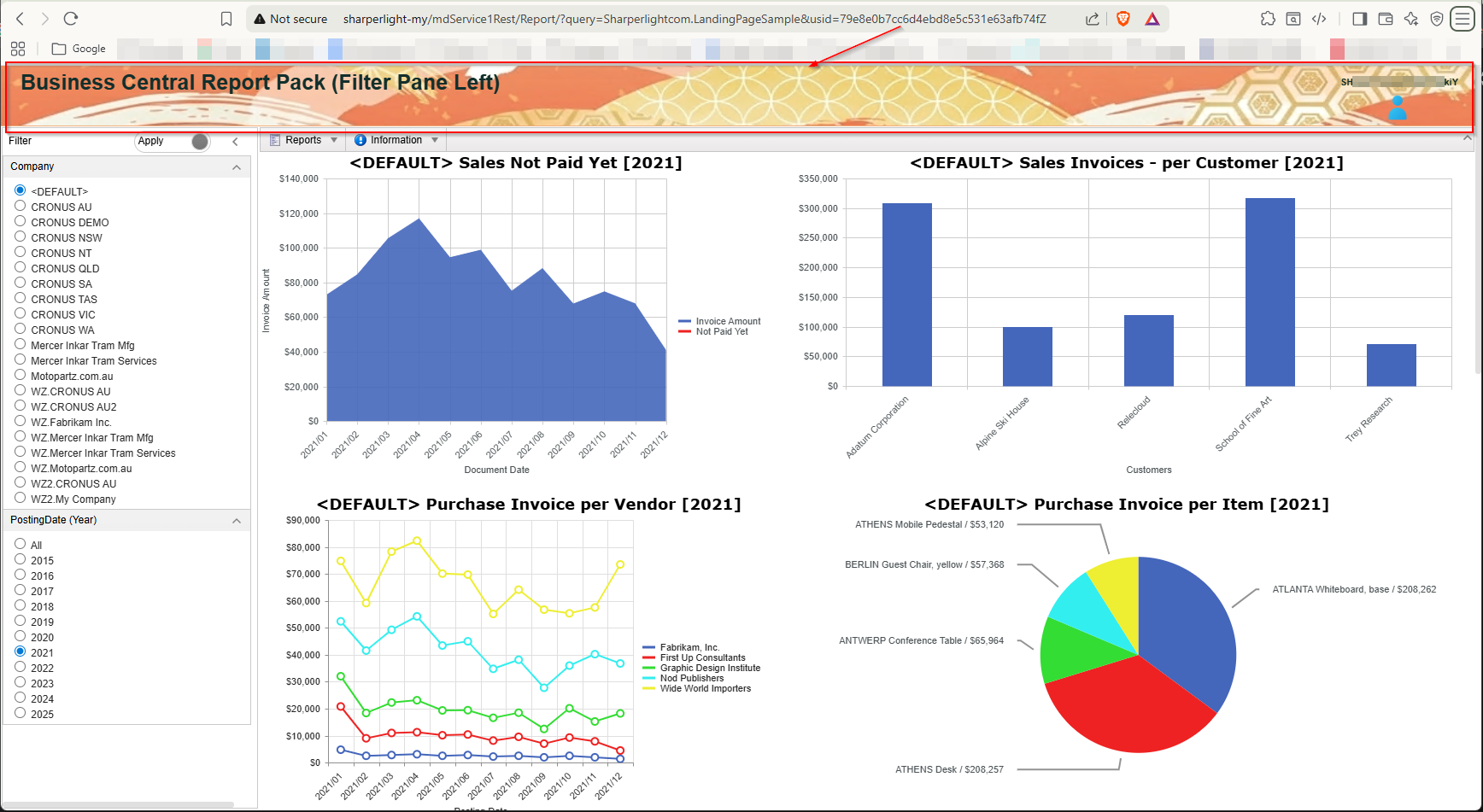
Task: Open the Reports dropdown arrow
Action: coord(334,140)
